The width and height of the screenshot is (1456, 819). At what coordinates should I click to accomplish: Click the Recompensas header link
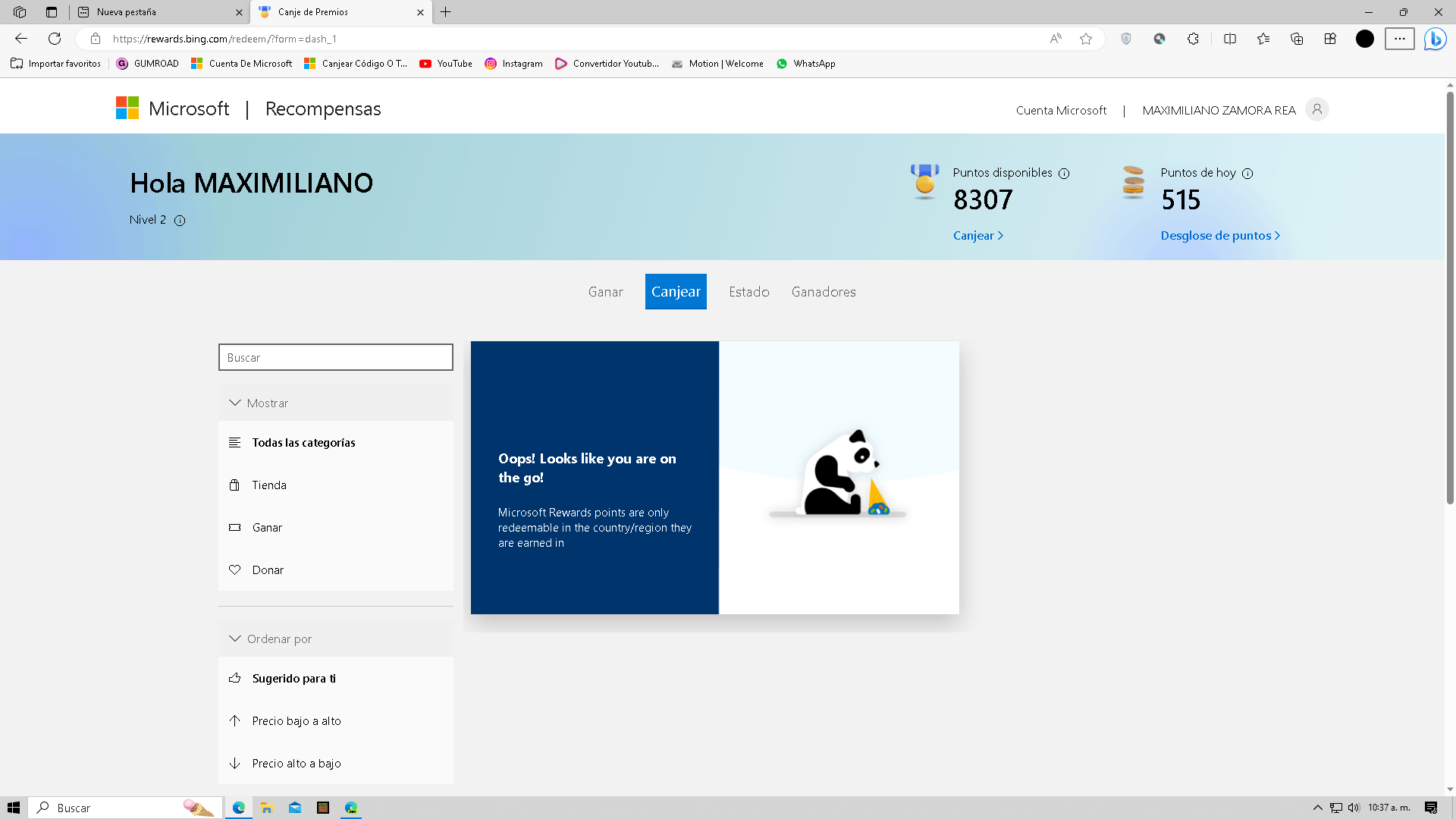click(323, 109)
